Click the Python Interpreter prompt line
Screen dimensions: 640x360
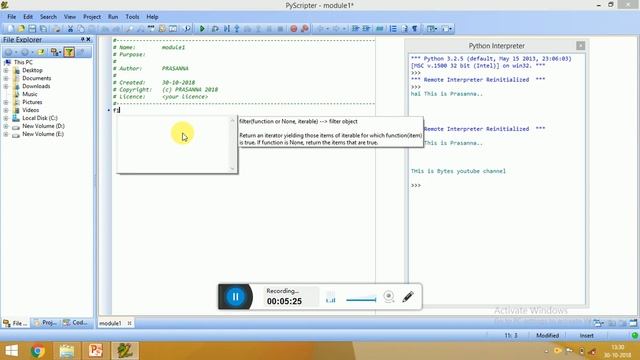(416, 185)
